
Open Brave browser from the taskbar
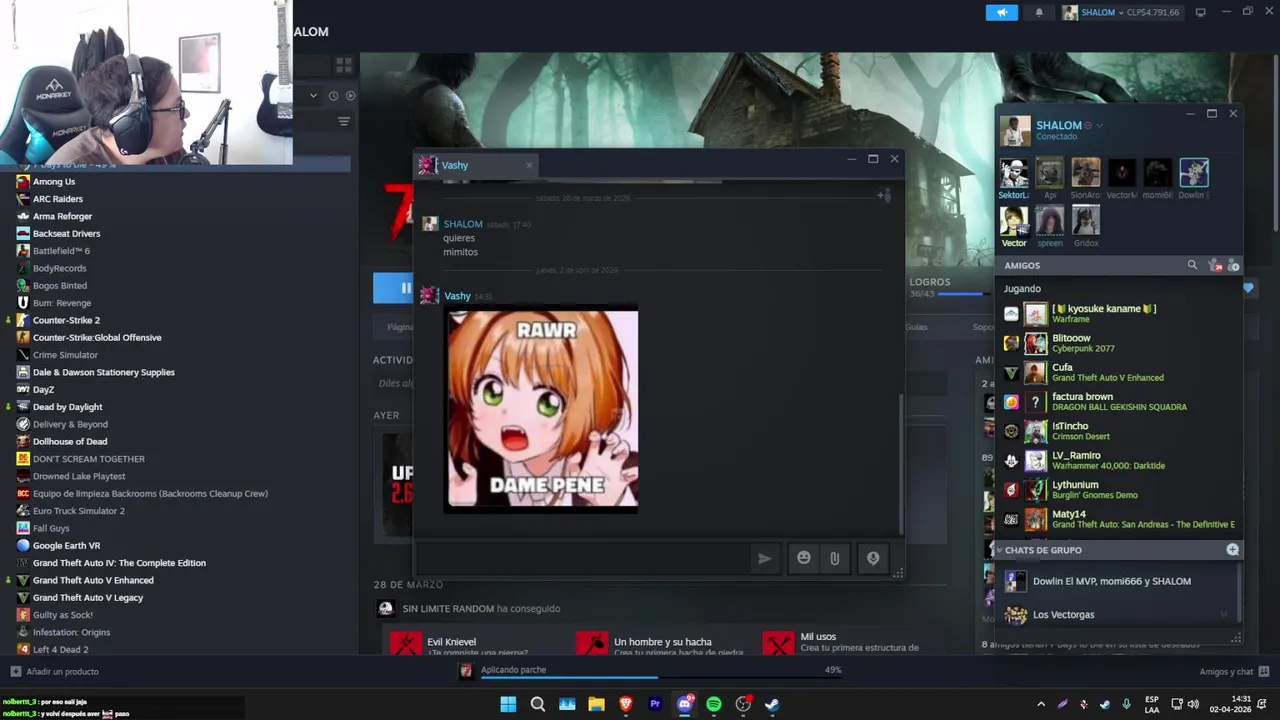click(626, 704)
